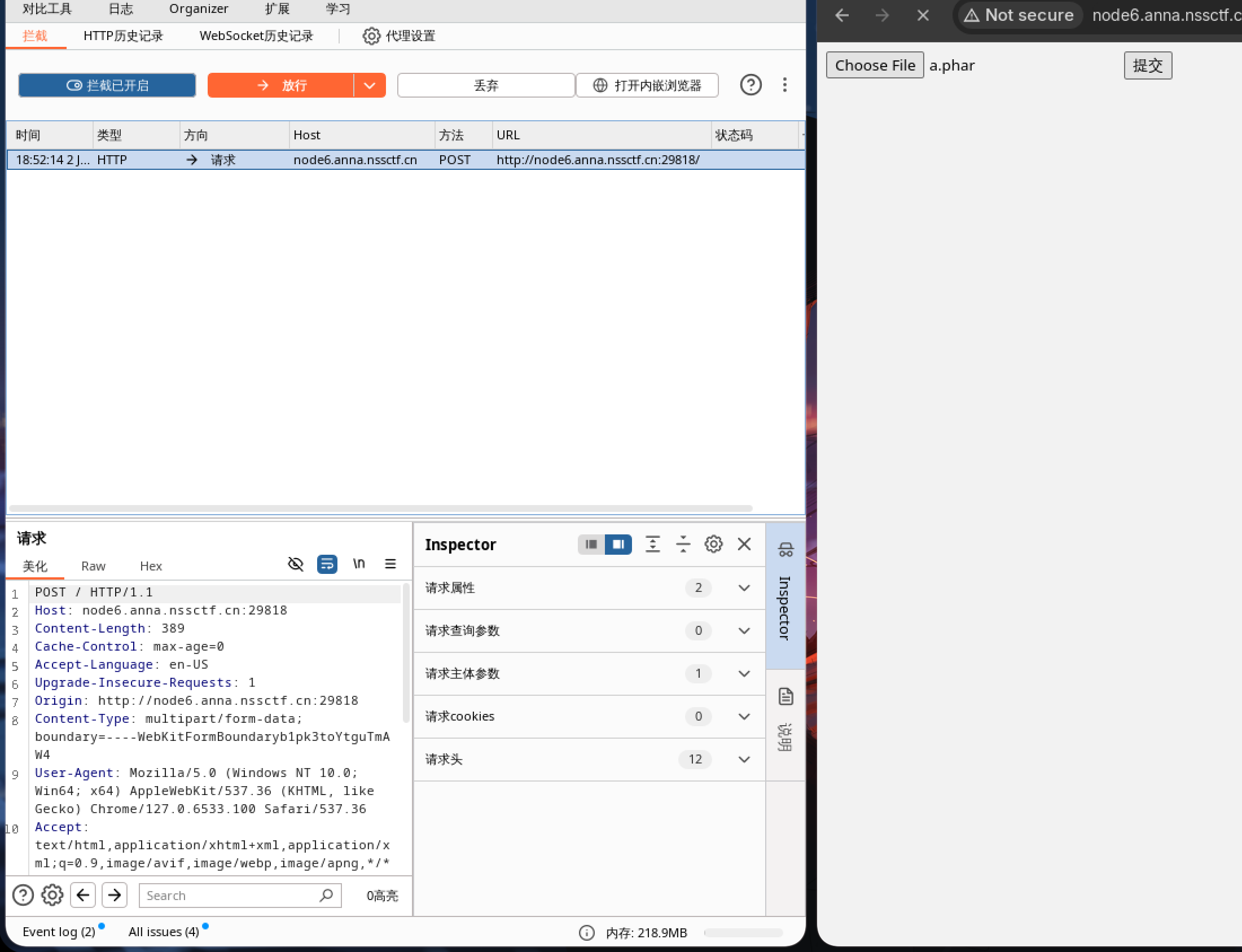The image size is (1242, 952).
Task: Switch to the HTTP history tab
Action: click(x=123, y=36)
